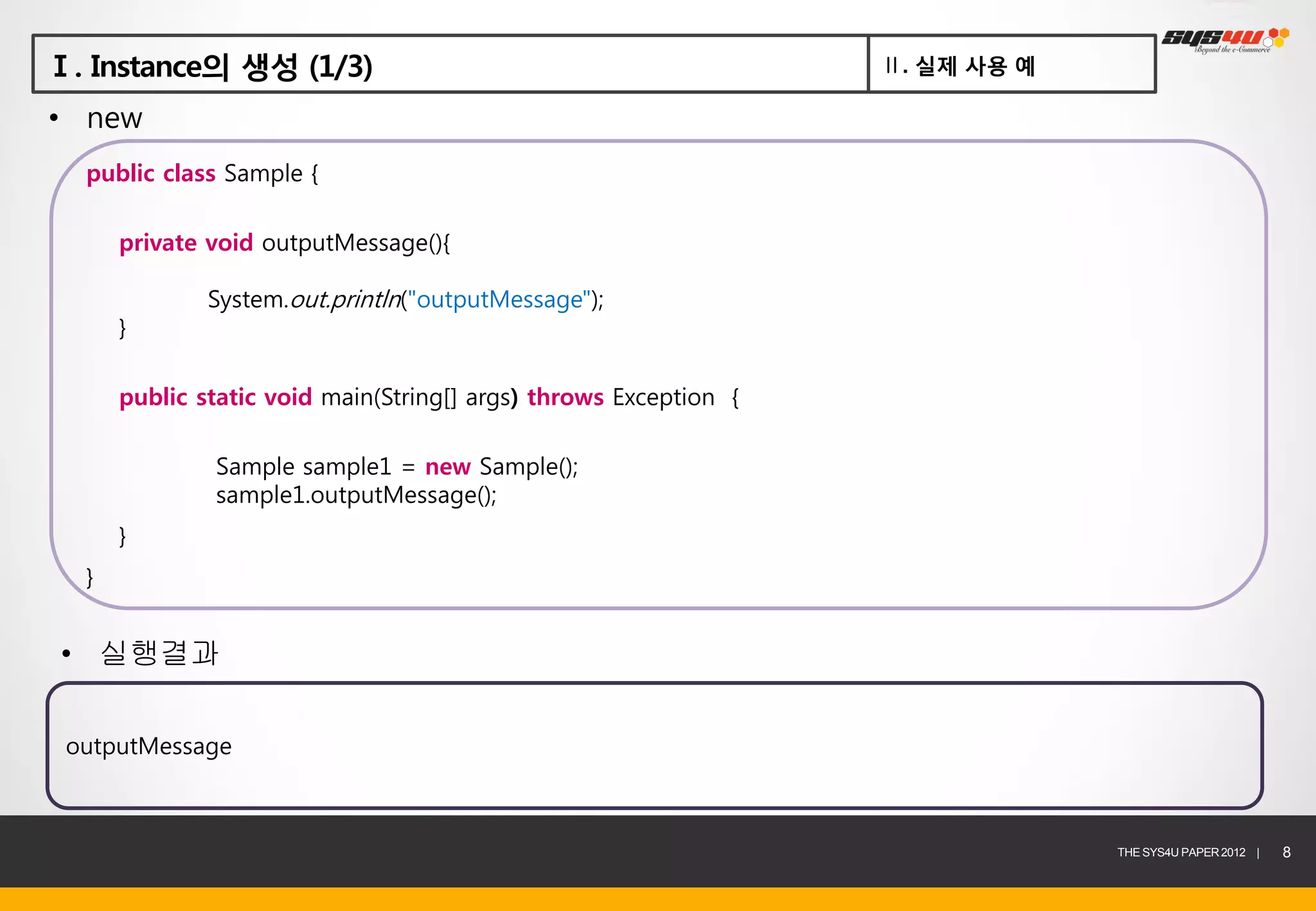Click 'outputMessage' text in result box

(148, 747)
